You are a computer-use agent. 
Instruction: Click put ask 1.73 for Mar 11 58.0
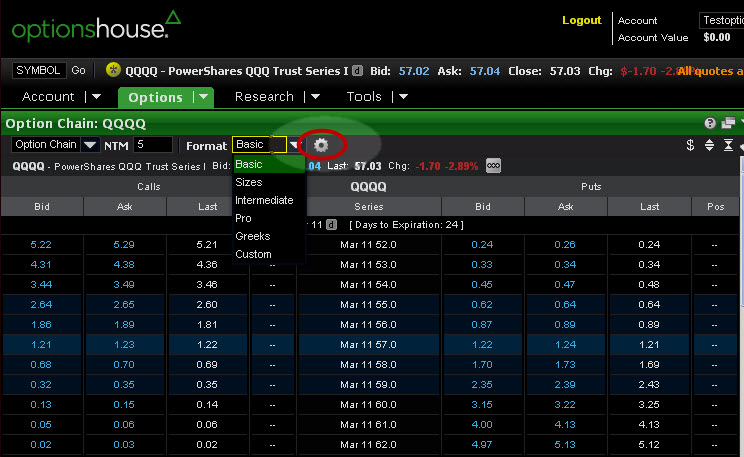[x=565, y=364]
